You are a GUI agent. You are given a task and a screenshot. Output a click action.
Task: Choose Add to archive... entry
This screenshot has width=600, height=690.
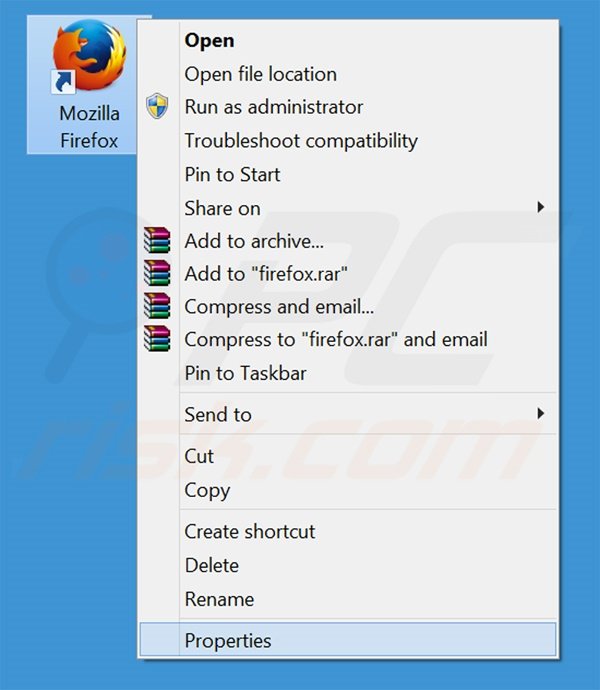tap(348, 241)
